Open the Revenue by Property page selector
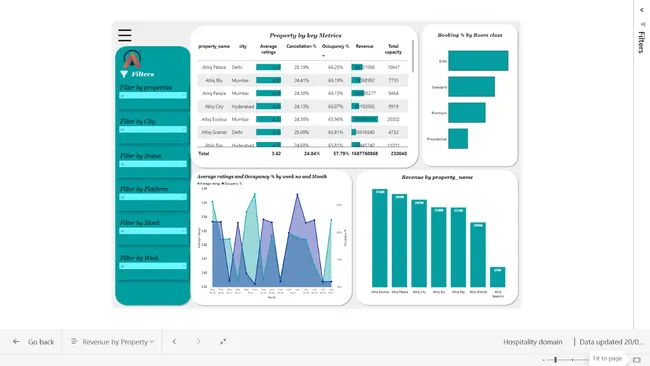This screenshot has width=650, height=366. [112, 342]
